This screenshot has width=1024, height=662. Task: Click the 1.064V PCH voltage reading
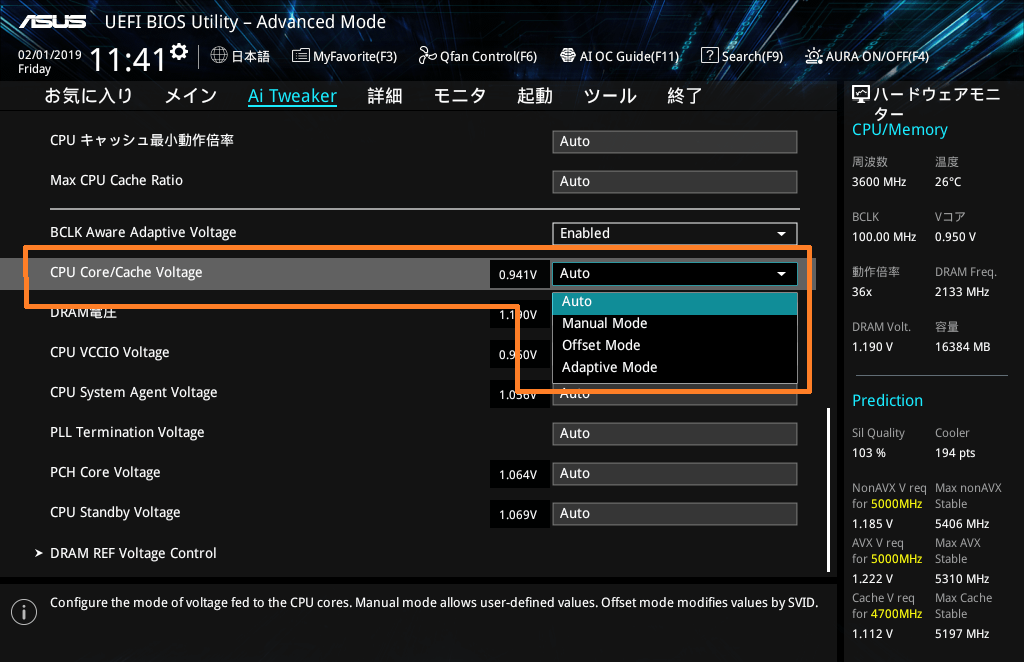[518, 475]
